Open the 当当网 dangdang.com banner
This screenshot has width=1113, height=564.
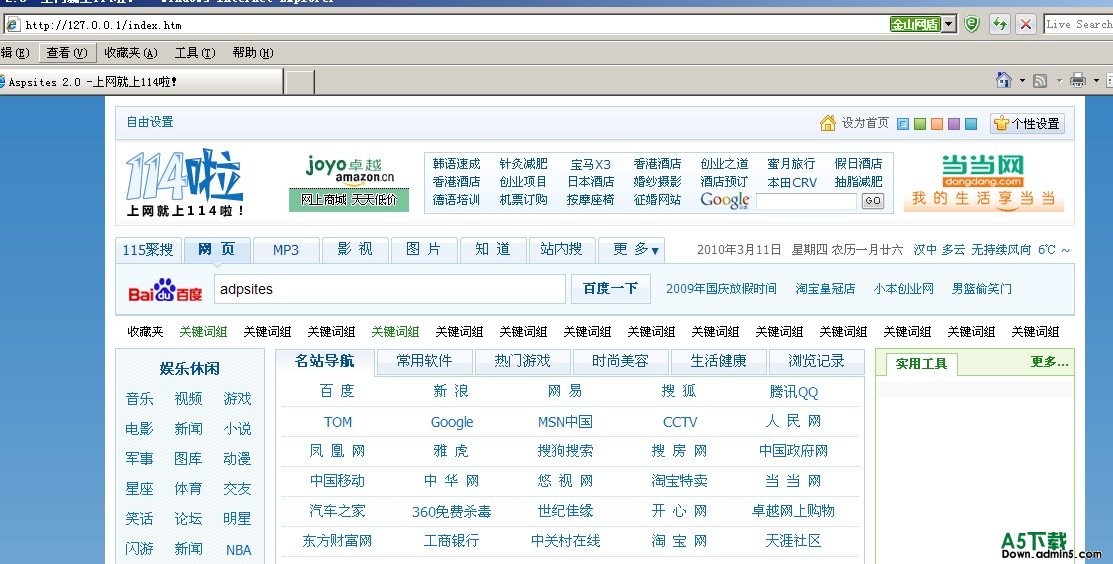(x=983, y=182)
